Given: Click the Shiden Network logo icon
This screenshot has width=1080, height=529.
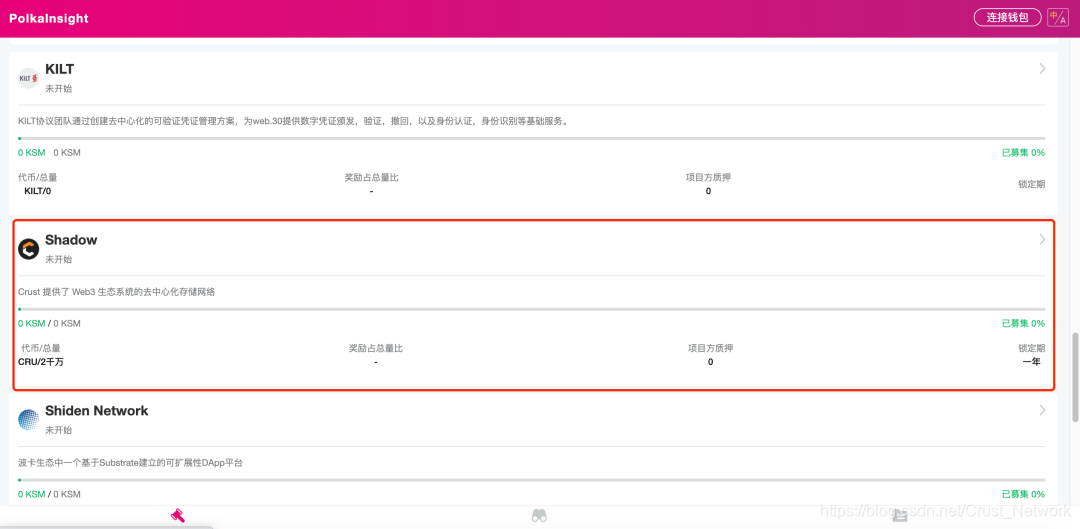Looking at the screenshot, I should (x=28, y=419).
